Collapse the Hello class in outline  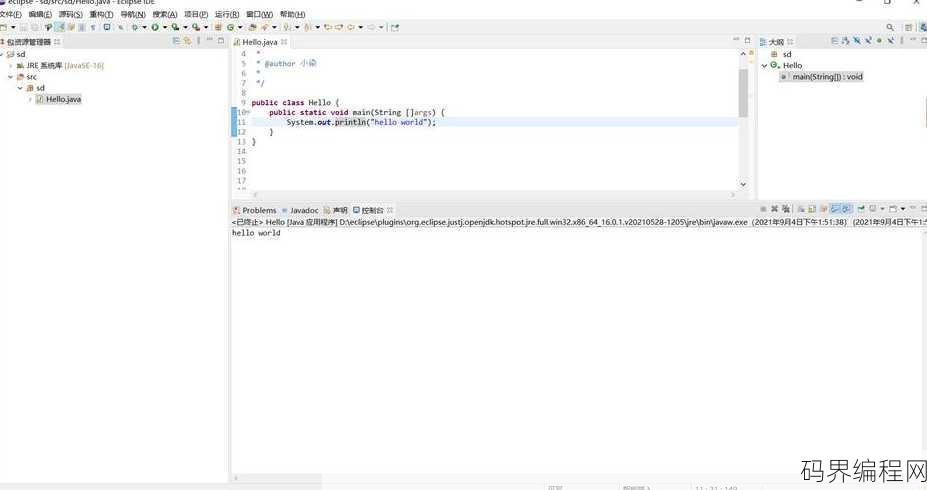click(764, 66)
